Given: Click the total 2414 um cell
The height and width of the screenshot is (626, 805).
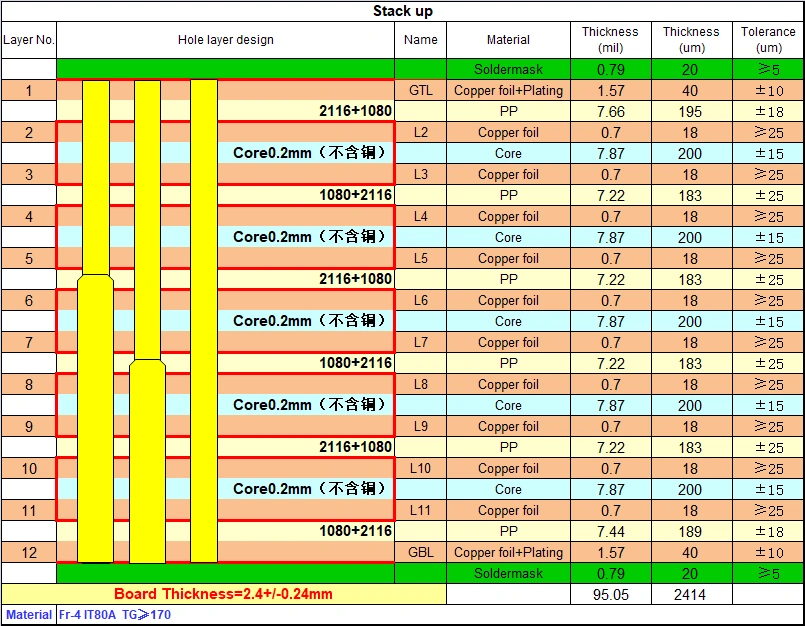Looking at the screenshot, I should [x=692, y=594].
